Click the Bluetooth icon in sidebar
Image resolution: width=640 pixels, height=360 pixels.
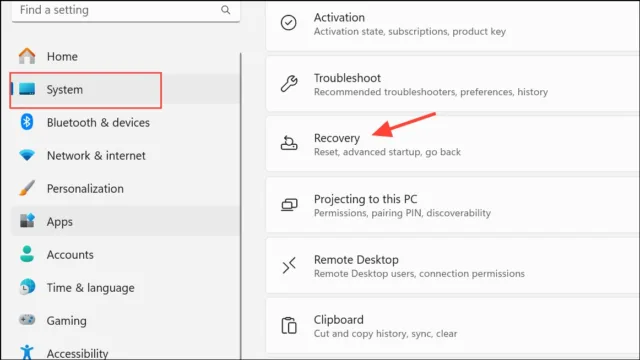(x=27, y=122)
